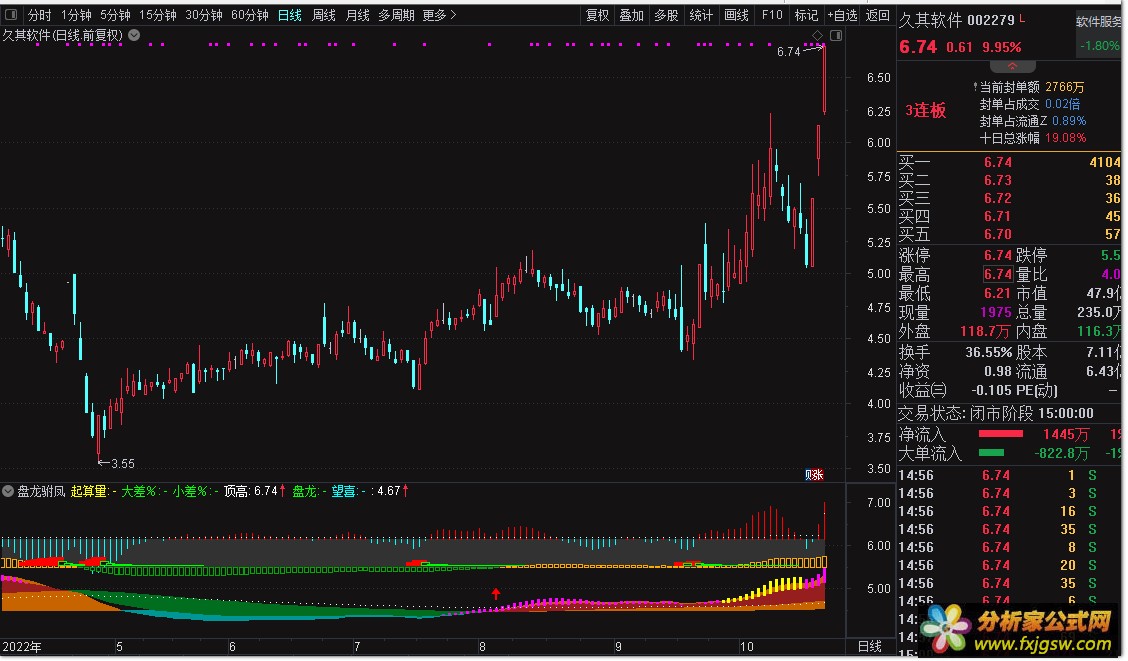The image size is (1128, 661).
Task: Select the 买一 6.74 order row
Action: [x=1009, y=163]
